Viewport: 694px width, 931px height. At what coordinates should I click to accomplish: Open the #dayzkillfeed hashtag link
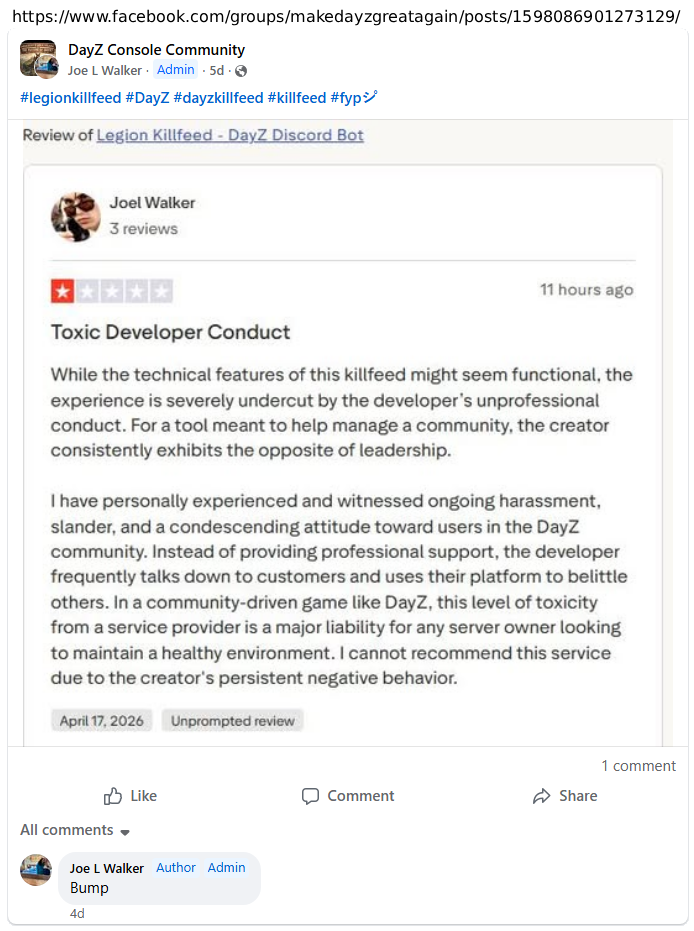click(x=218, y=98)
